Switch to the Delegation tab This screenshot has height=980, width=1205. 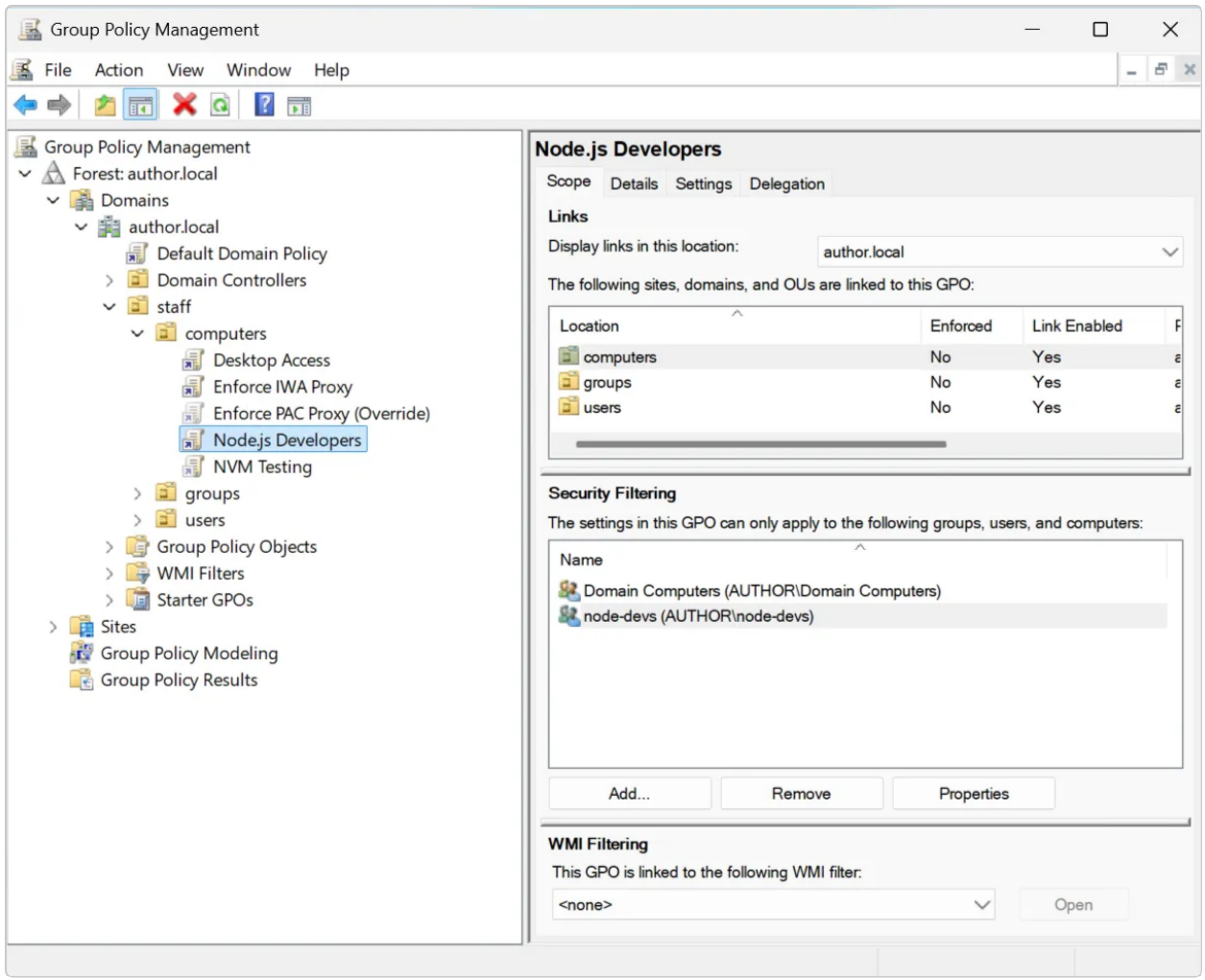786,183
